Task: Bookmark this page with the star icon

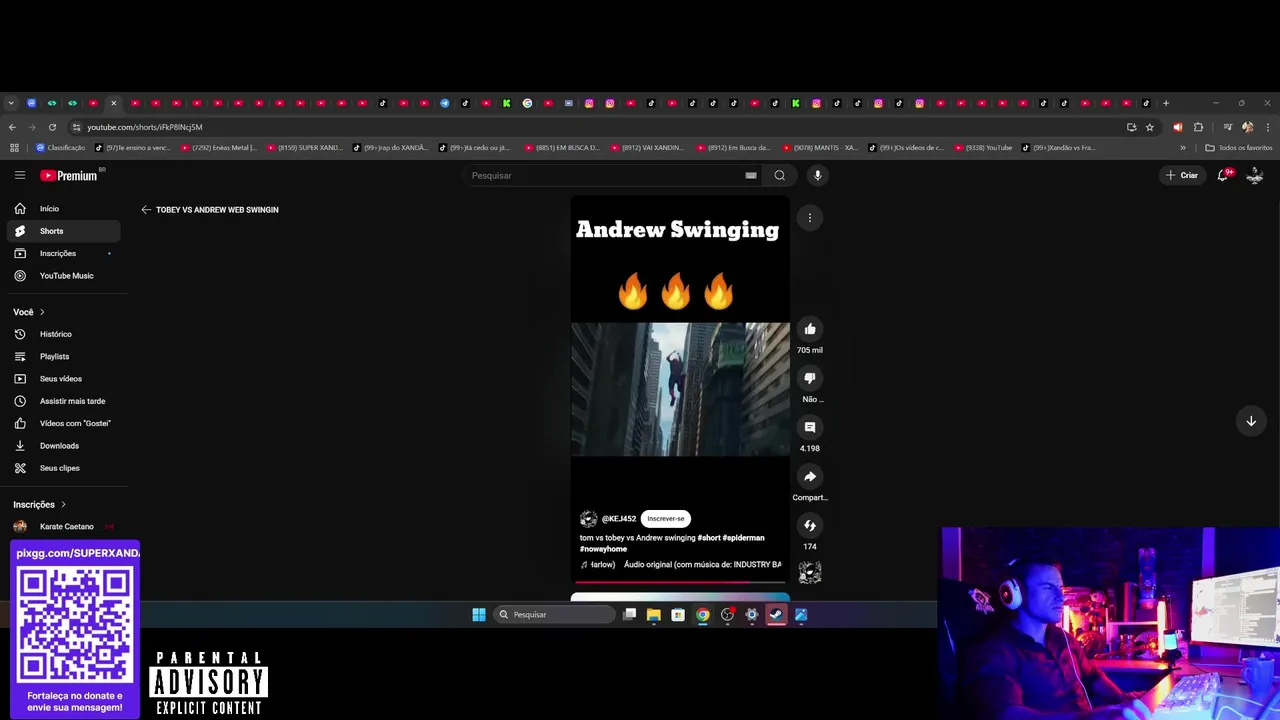Action: [1150, 127]
